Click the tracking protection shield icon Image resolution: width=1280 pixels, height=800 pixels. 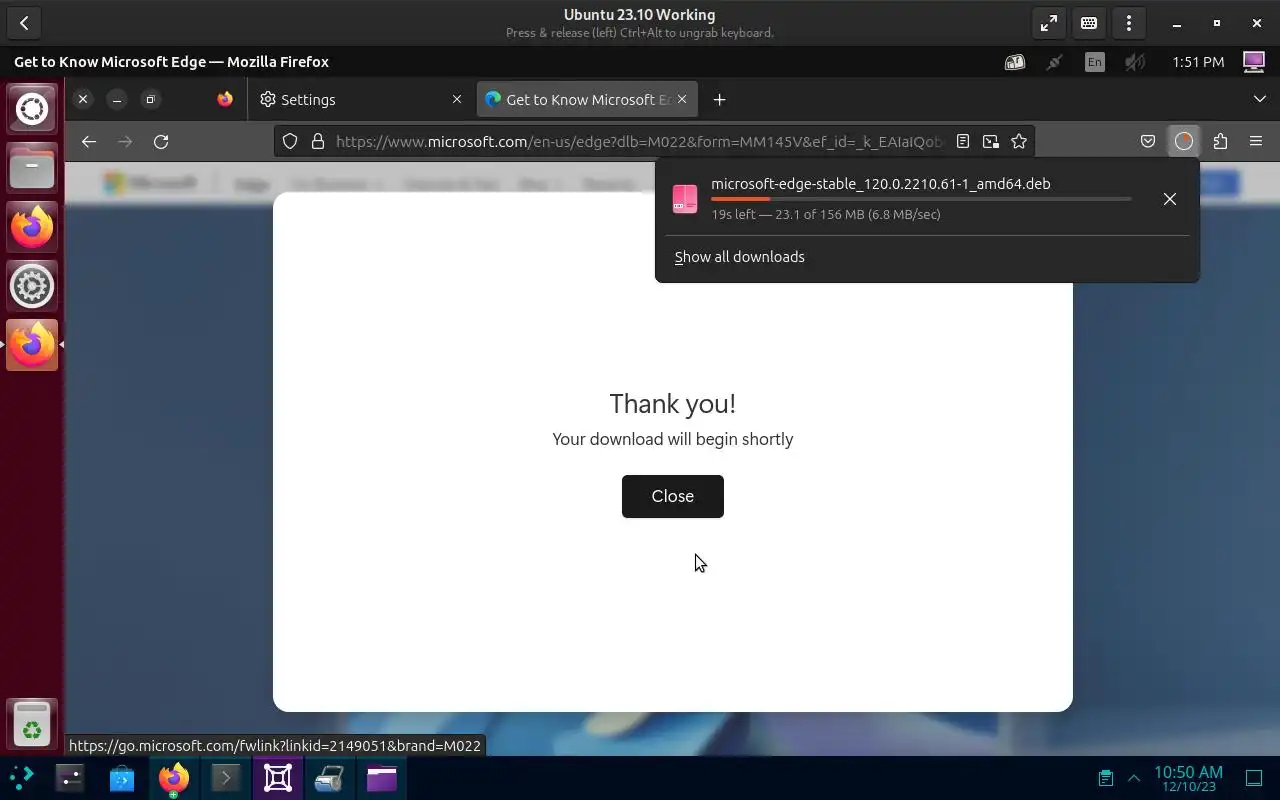coord(290,141)
